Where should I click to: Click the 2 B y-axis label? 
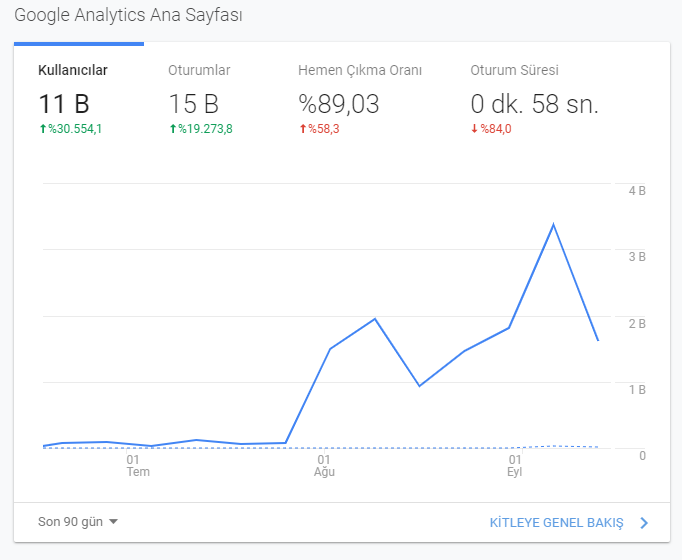637,324
